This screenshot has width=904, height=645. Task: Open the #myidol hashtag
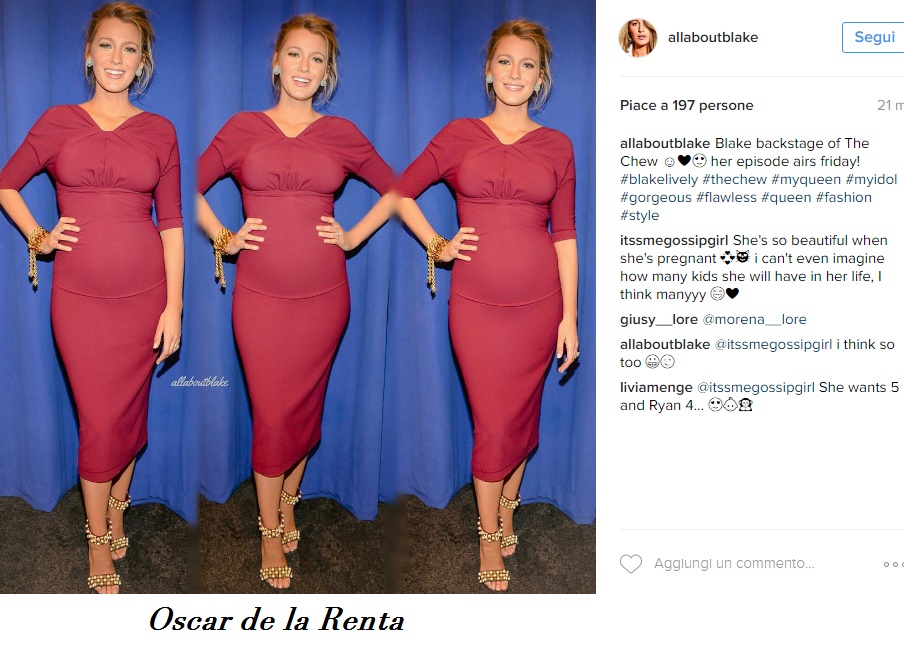871,179
